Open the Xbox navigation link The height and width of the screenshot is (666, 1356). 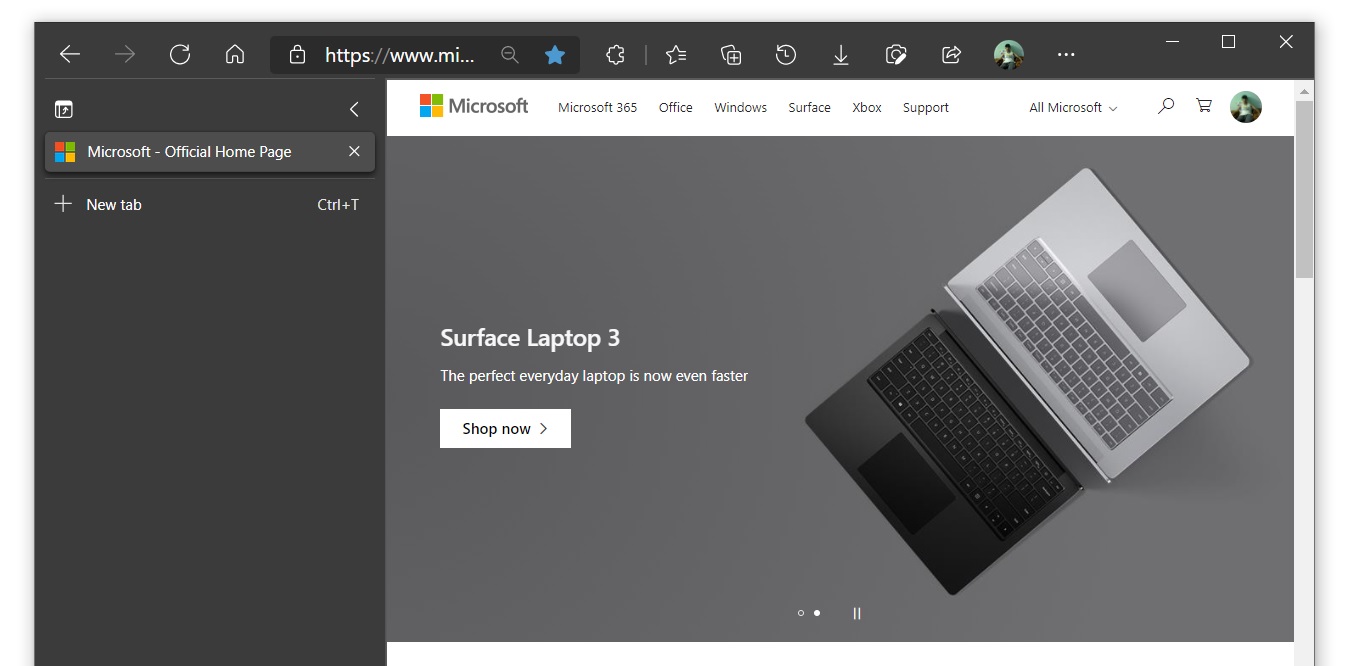pyautogui.click(x=867, y=108)
